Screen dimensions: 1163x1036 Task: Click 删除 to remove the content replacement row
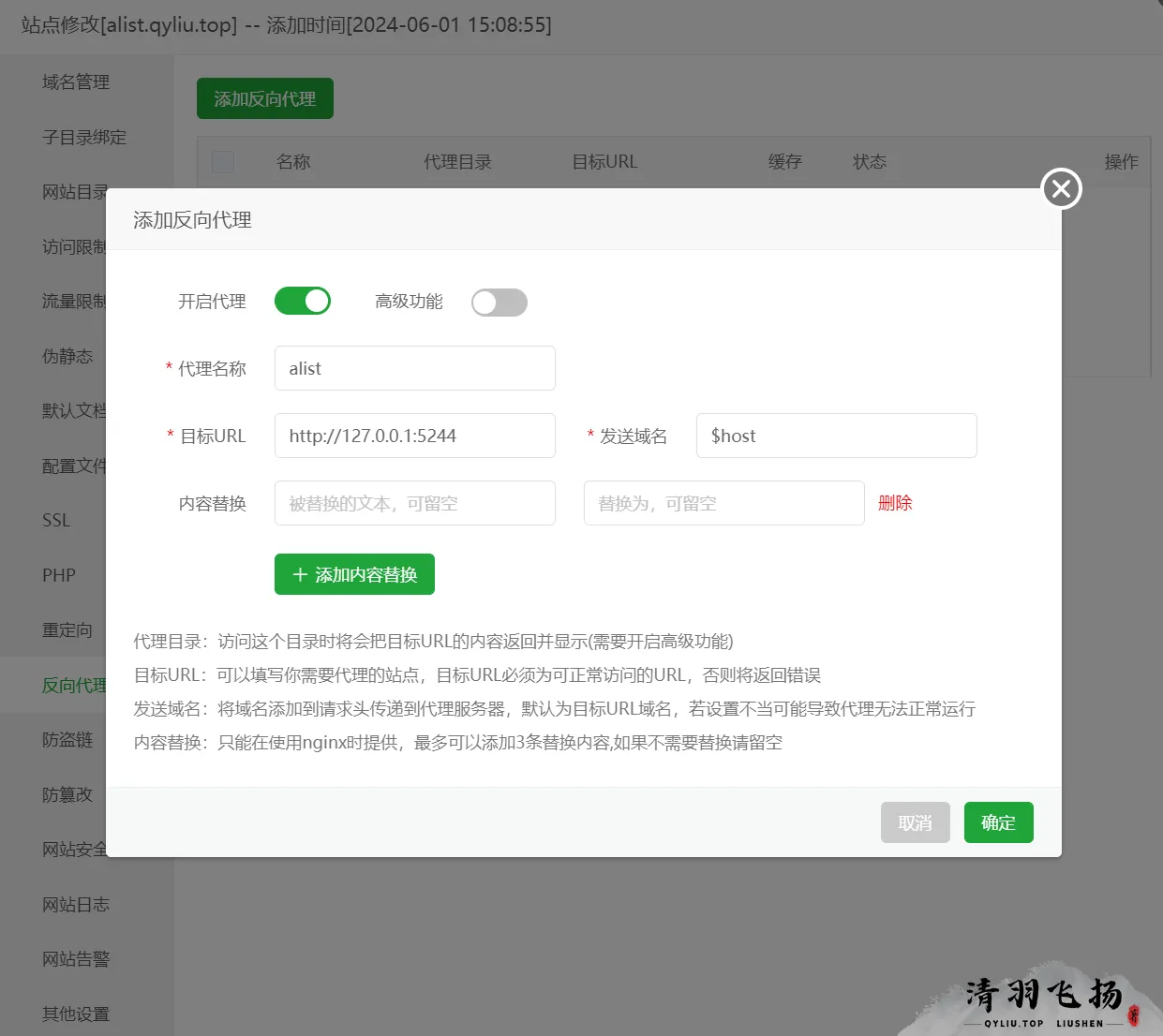895,503
